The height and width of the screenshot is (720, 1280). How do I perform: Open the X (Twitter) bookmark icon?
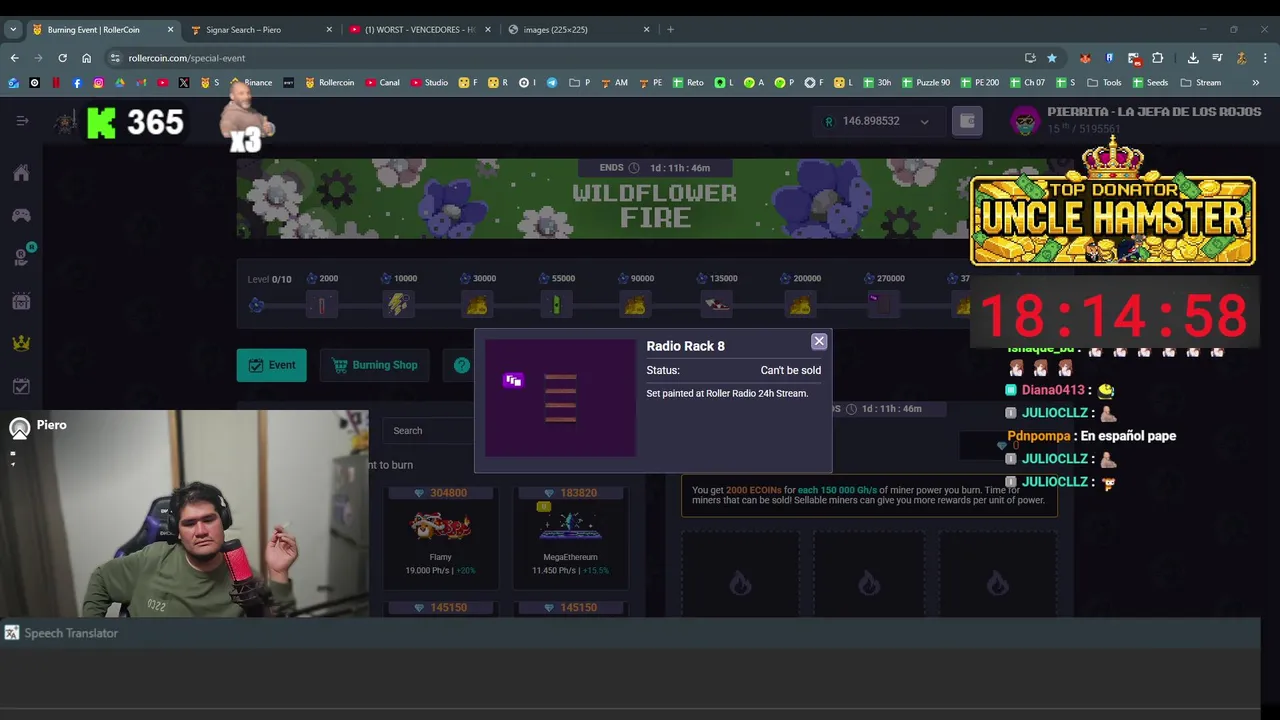pyautogui.click(x=184, y=82)
